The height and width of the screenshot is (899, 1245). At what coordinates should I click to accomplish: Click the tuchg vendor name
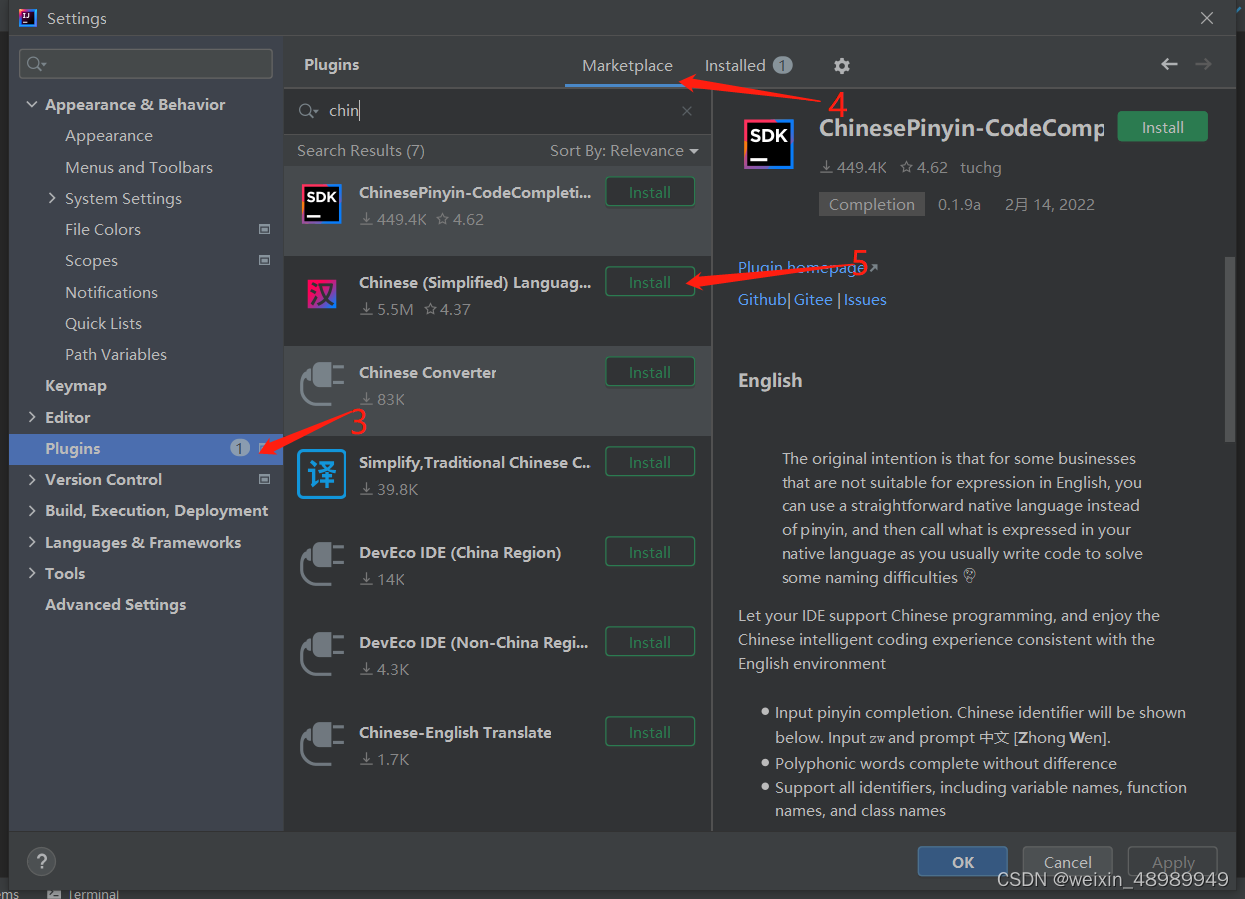point(981,168)
